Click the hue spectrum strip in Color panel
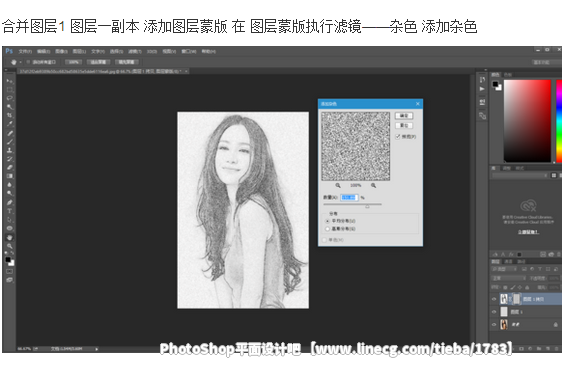568x368 pixels. point(559,121)
